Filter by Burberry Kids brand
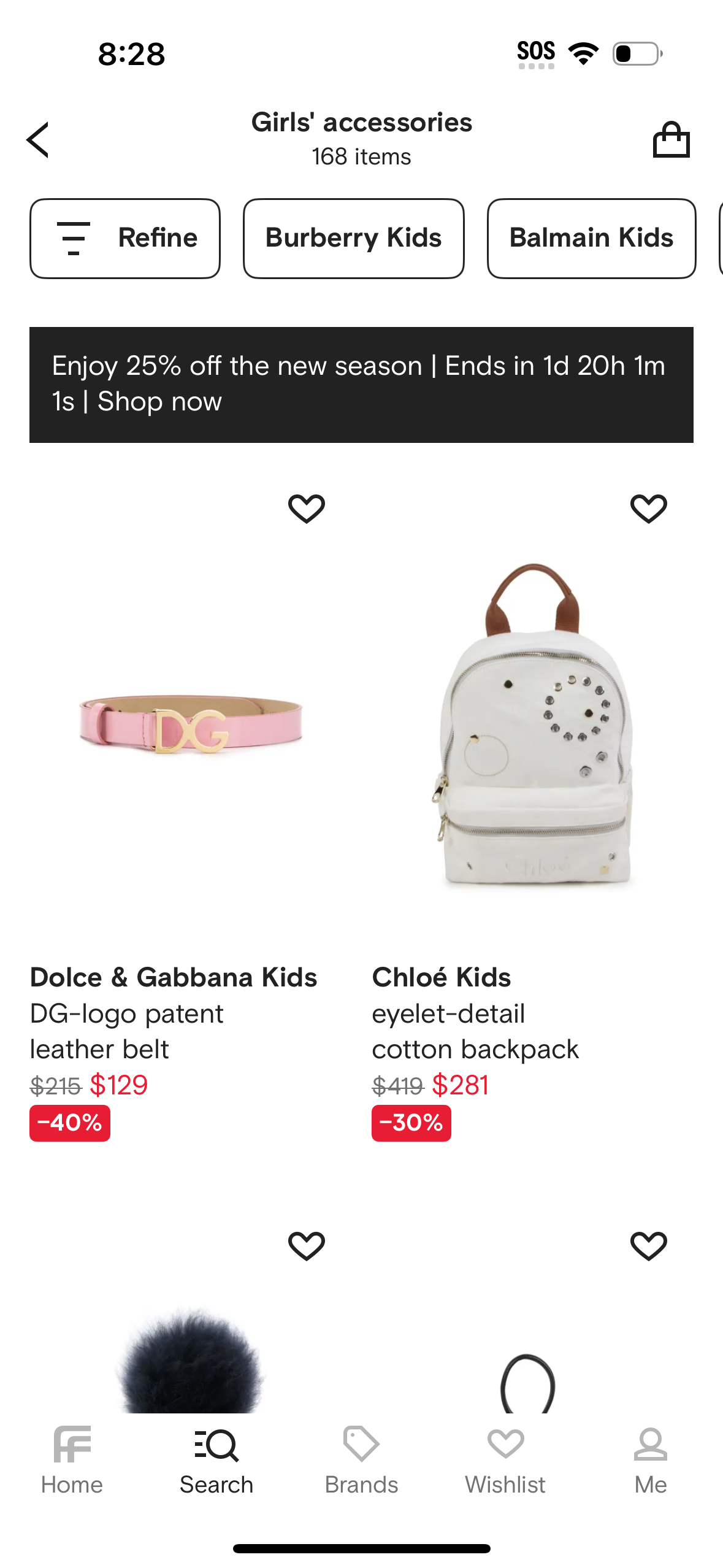 pyautogui.click(x=353, y=238)
